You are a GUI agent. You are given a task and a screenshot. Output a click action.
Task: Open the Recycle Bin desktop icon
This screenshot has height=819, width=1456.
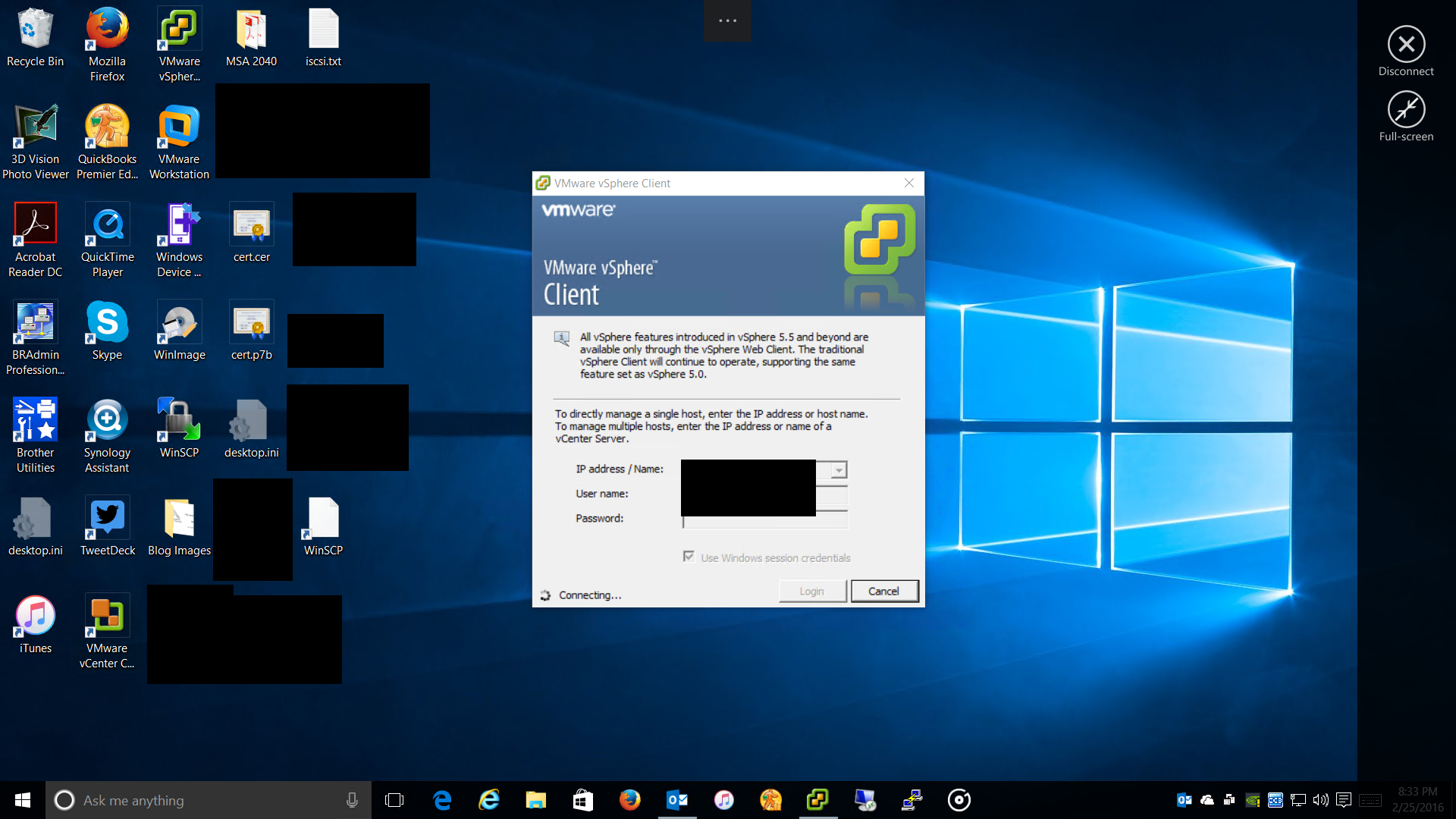[x=35, y=38]
